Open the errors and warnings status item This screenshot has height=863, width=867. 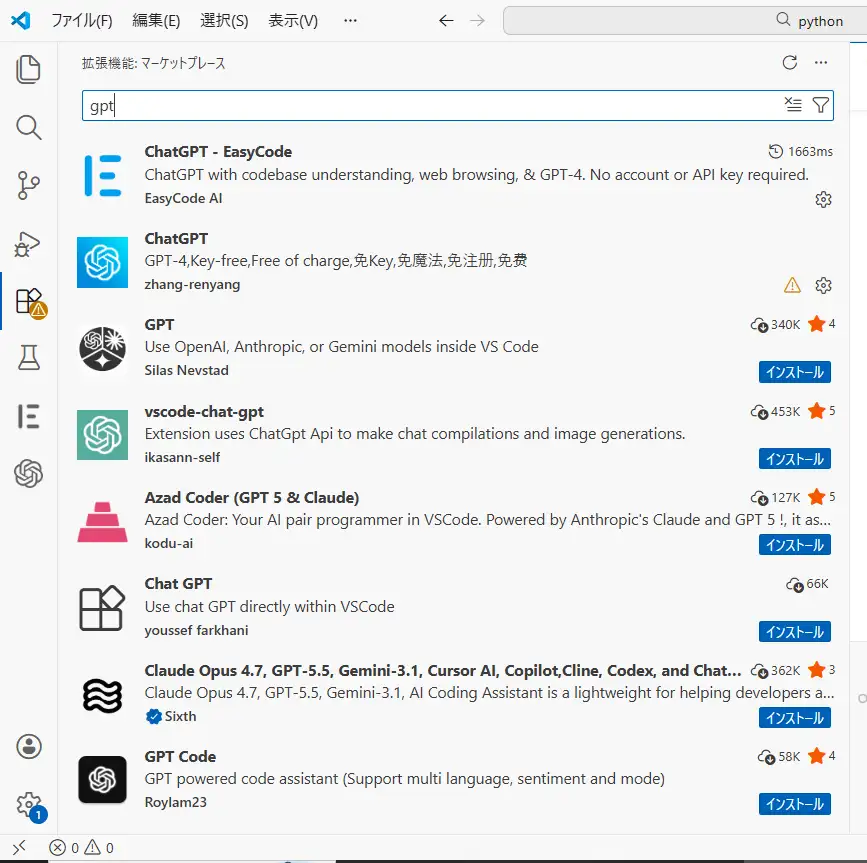[82, 848]
